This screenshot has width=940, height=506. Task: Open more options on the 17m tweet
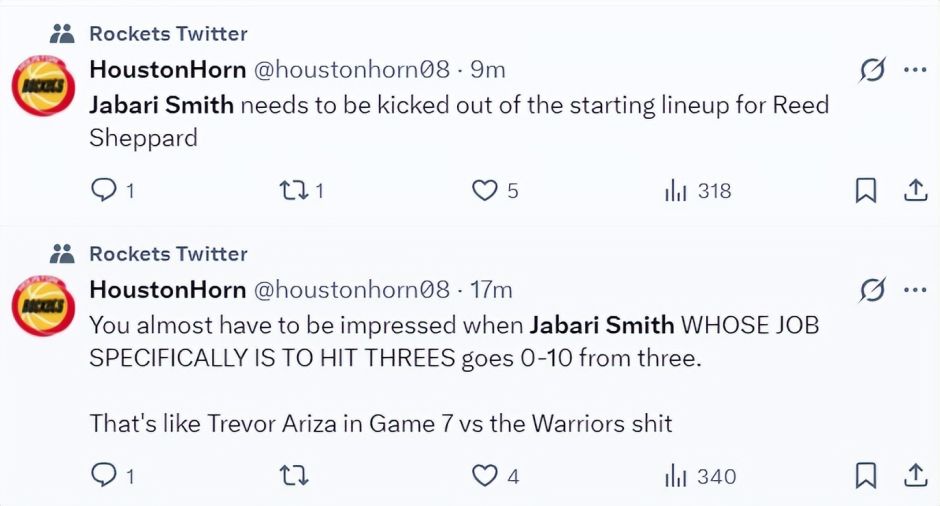915,290
